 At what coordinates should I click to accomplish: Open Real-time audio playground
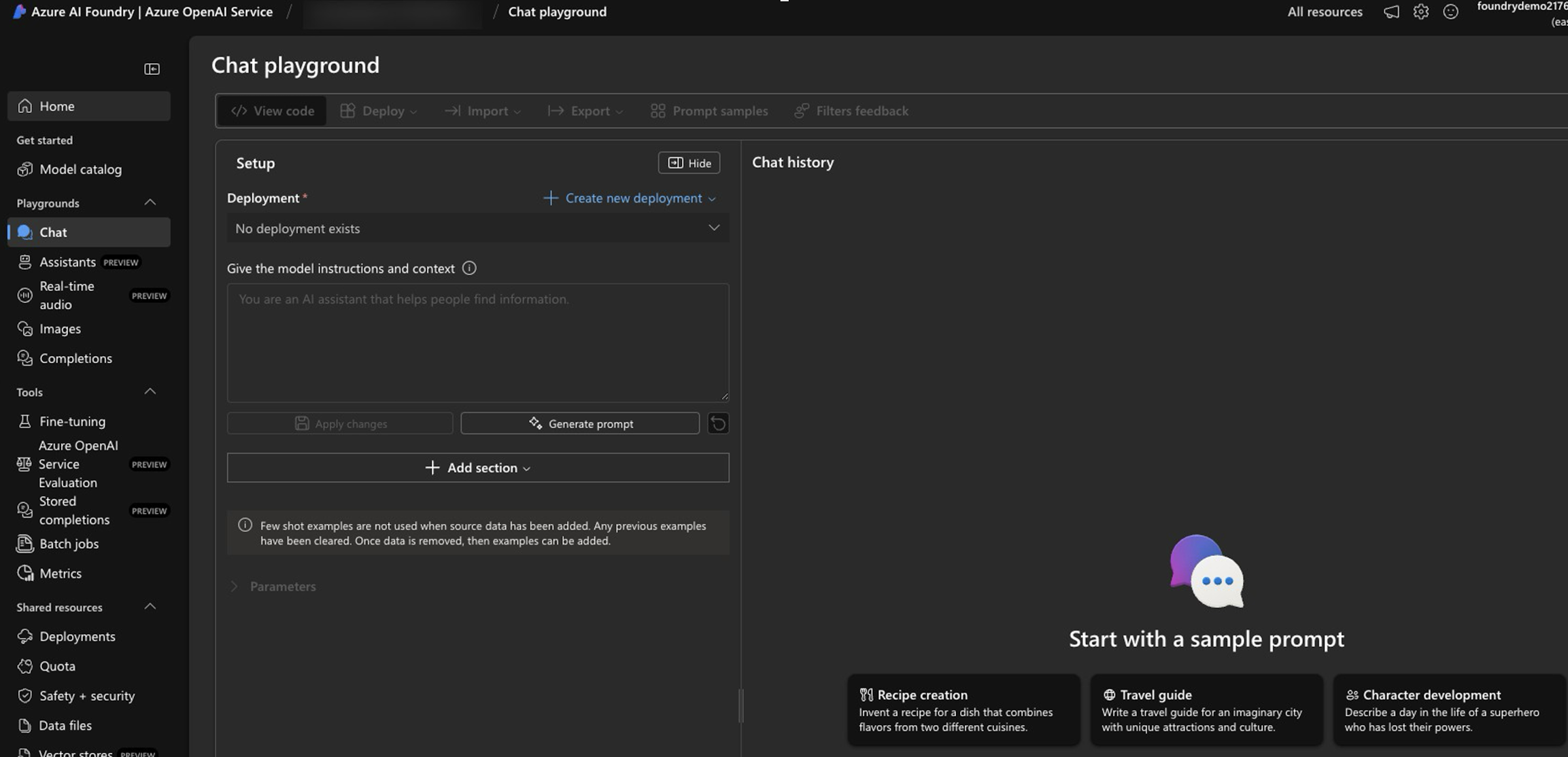89,295
